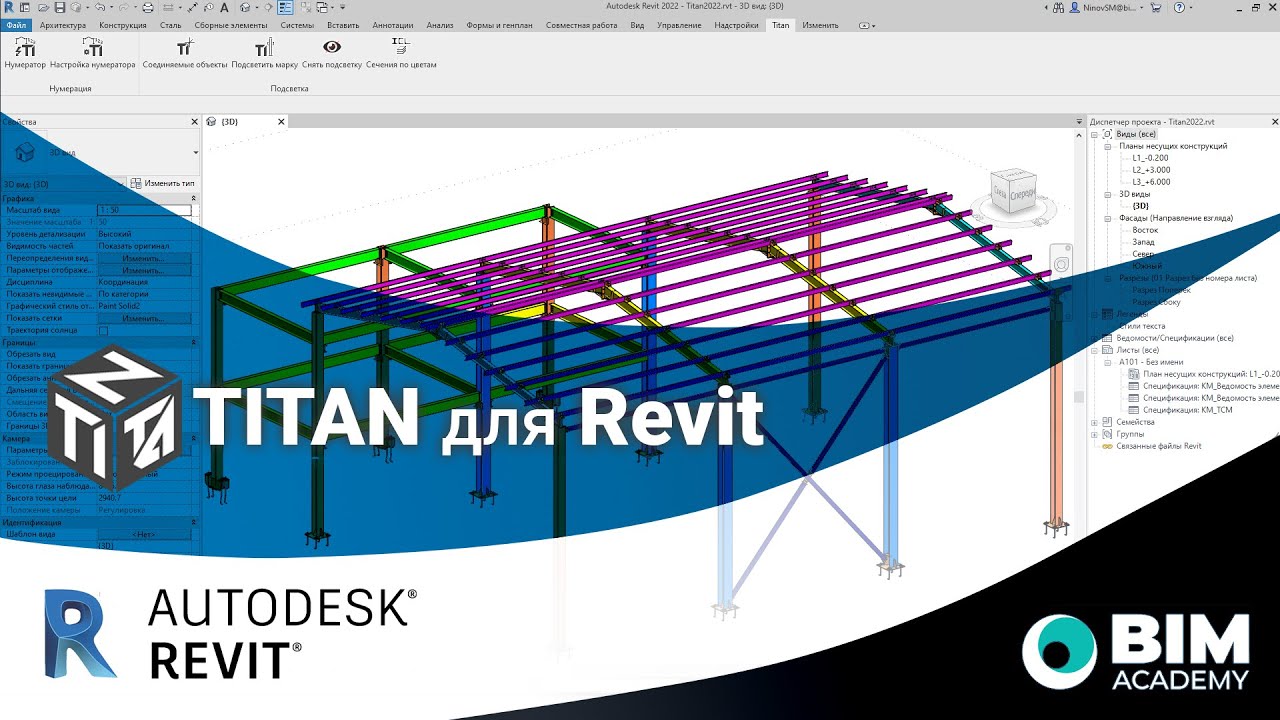The image size is (1280, 720).
Task: Switch to Аннотации ribbon tab
Action: tap(392, 25)
